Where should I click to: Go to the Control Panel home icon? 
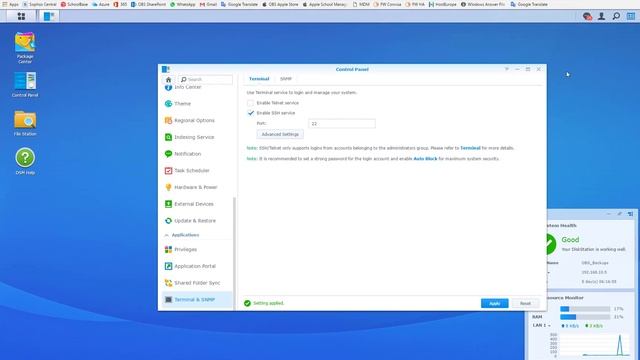168,80
